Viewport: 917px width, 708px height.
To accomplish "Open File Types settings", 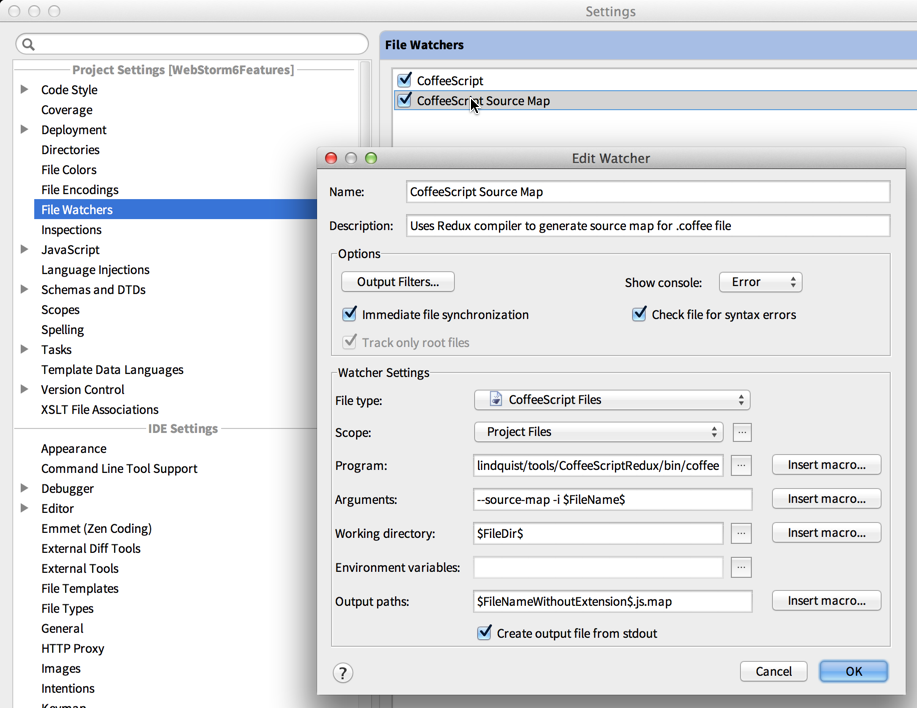I will tap(67, 609).
